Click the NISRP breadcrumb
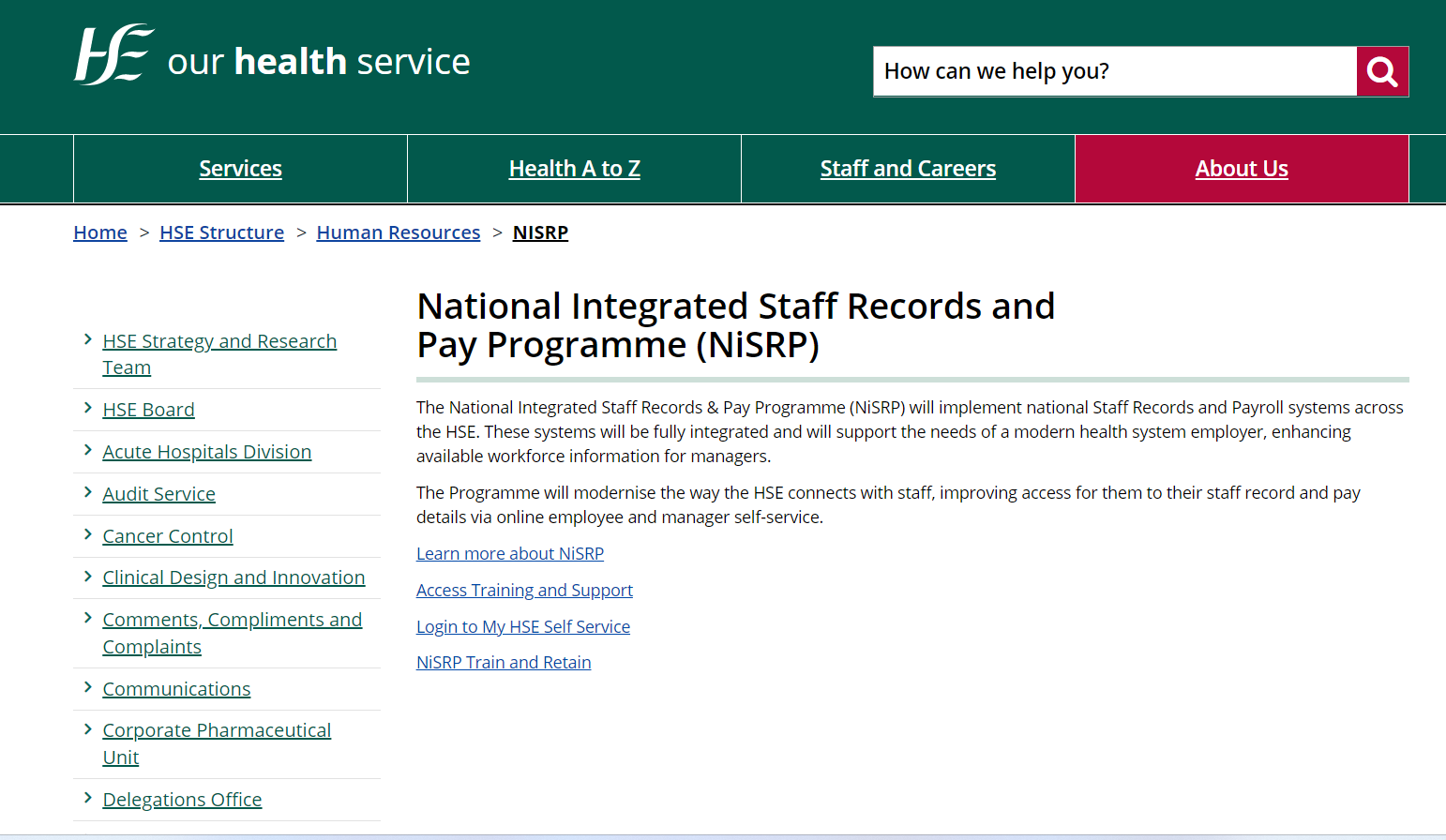Screen dimensions: 1446x840 coord(540,232)
